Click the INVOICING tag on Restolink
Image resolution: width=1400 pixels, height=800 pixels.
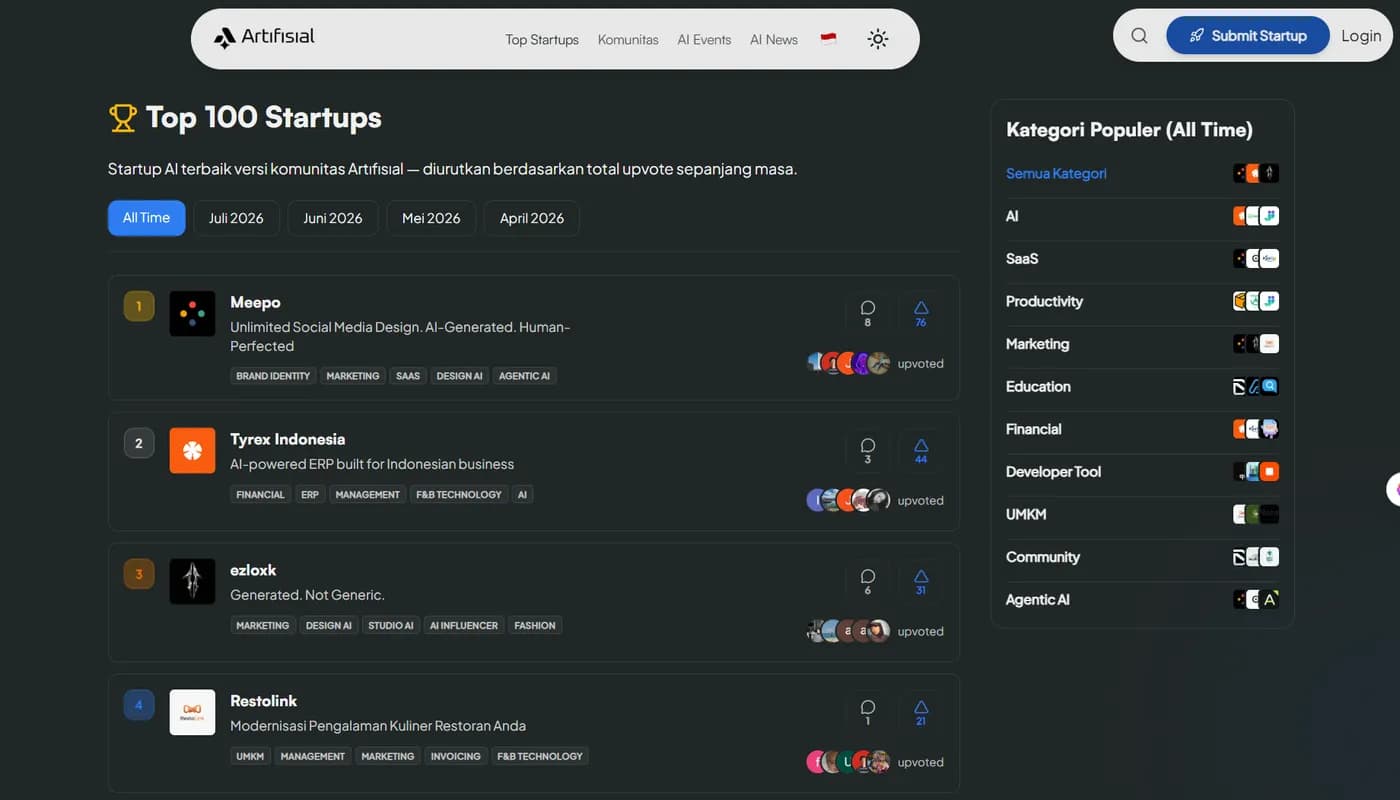(x=456, y=756)
